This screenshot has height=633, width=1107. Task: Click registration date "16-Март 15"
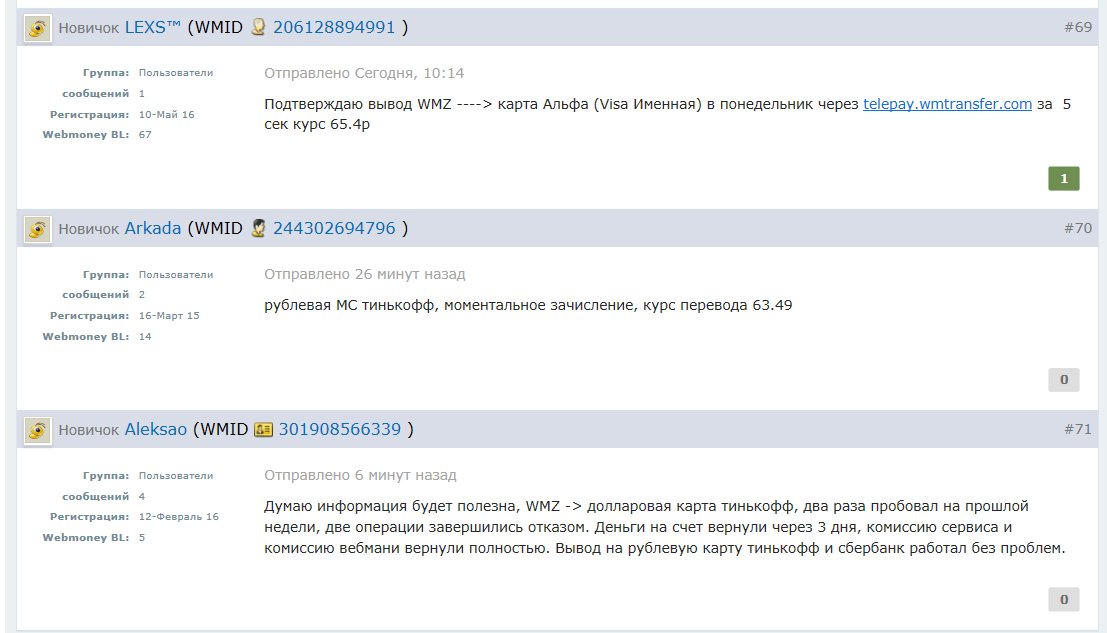[169, 315]
